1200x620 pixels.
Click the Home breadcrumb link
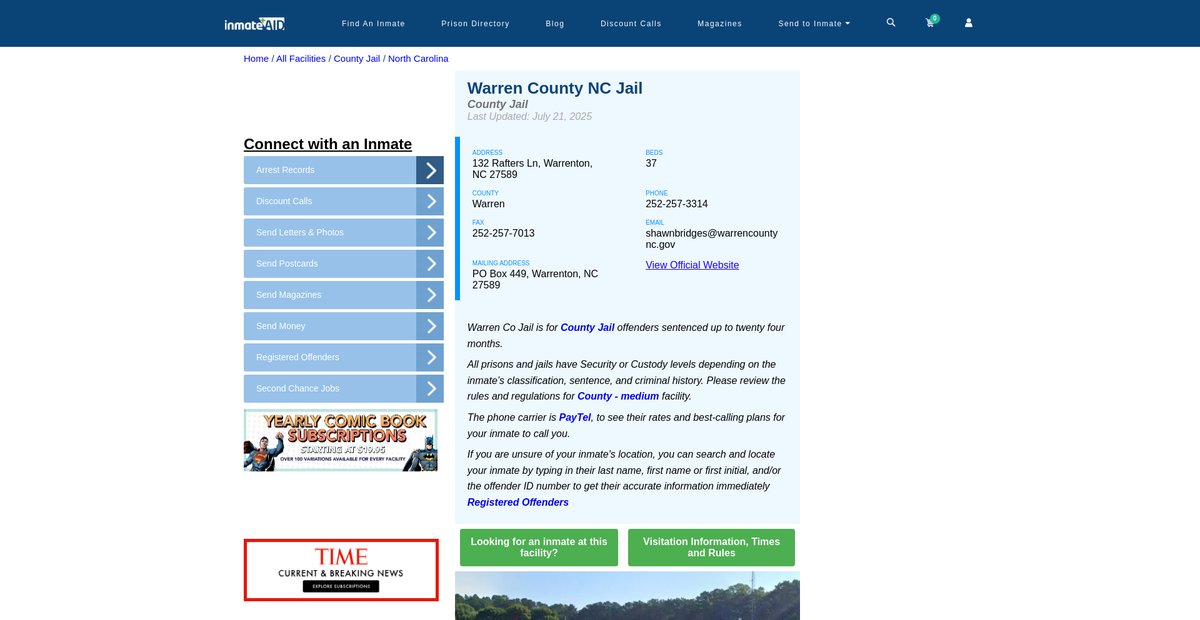(256, 59)
